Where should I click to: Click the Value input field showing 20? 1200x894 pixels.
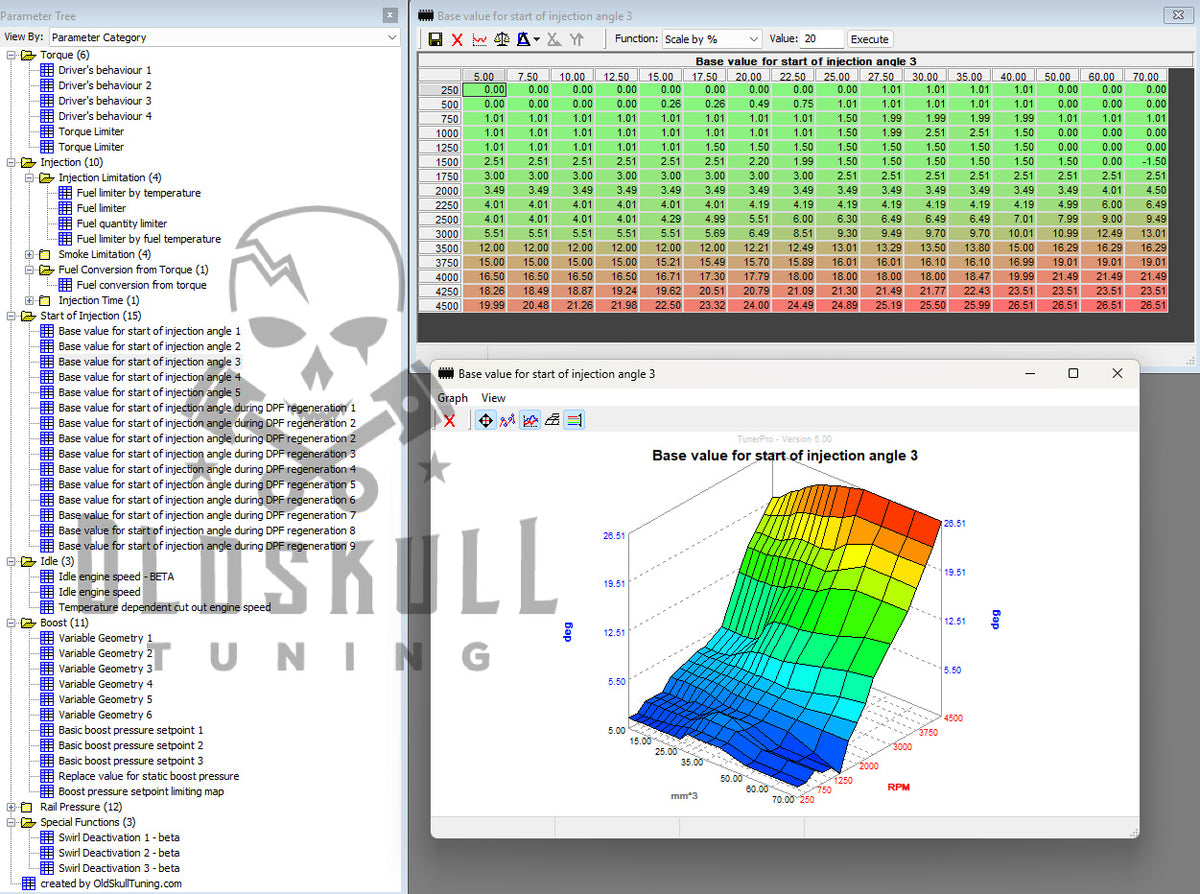click(822, 39)
